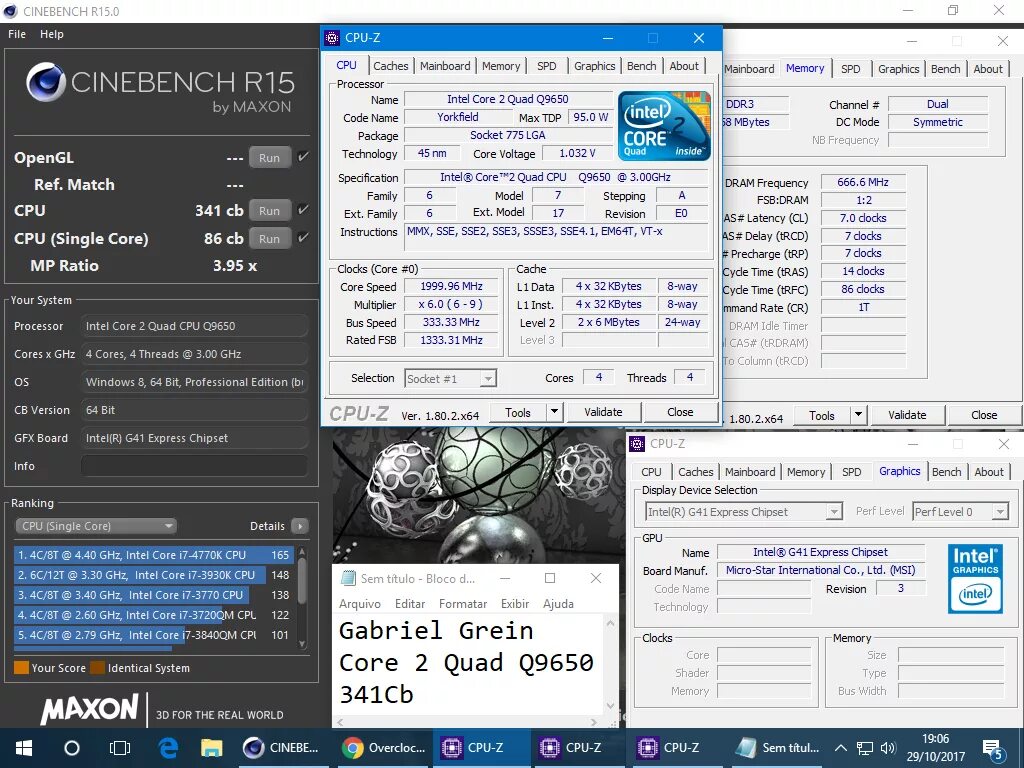Click the Info input field in Cinebench
This screenshot has height=768, width=1024.
pos(194,466)
